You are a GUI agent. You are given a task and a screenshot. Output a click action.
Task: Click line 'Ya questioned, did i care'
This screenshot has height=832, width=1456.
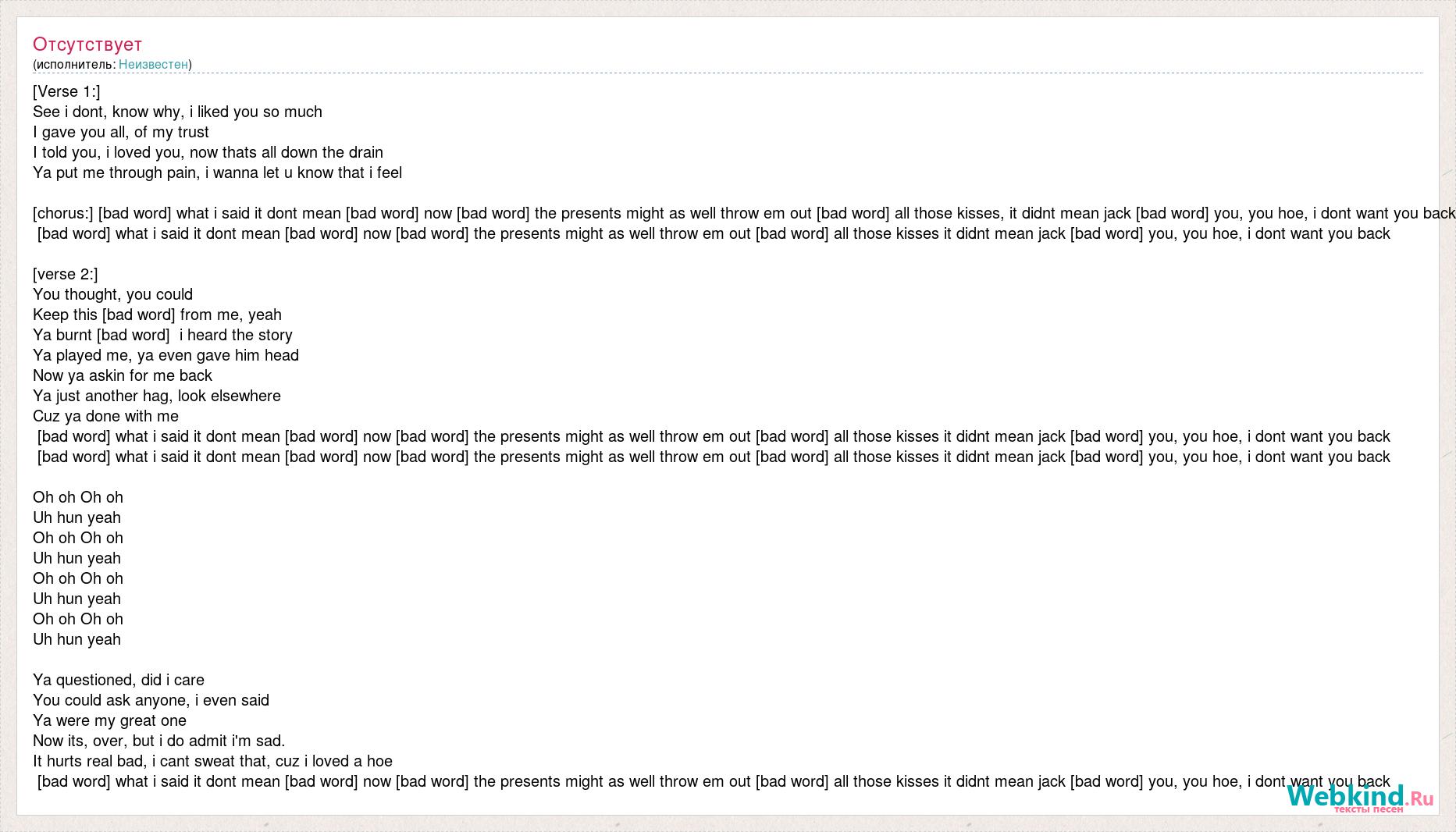(x=119, y=680)
